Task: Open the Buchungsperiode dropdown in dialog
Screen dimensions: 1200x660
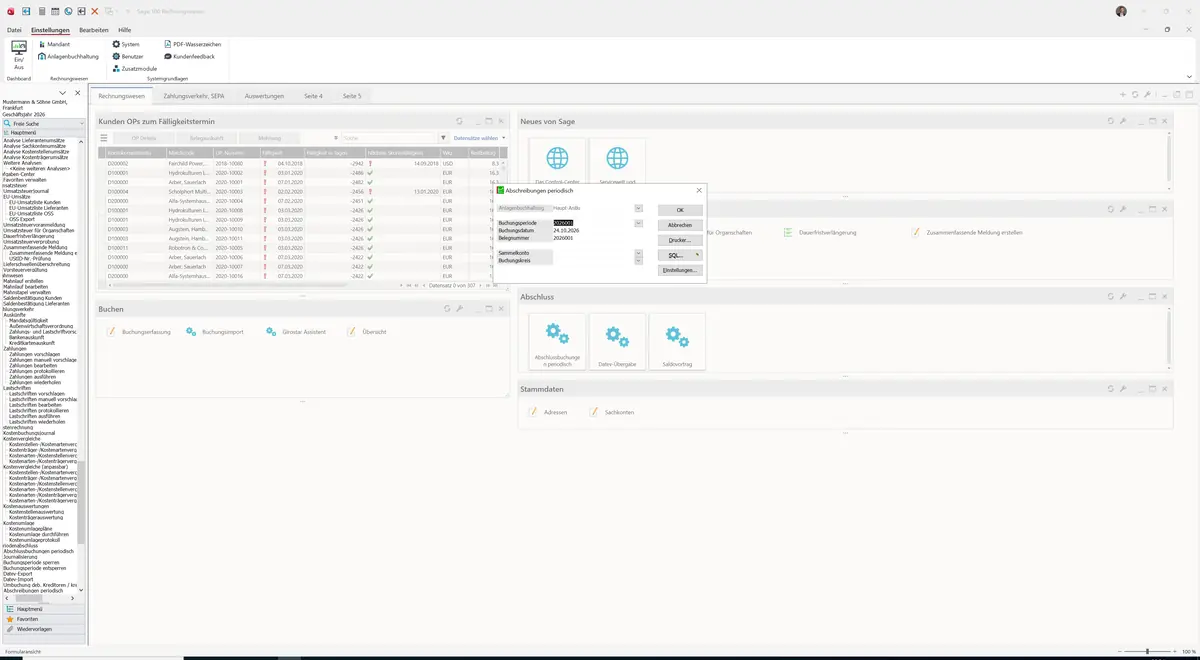Action: 638,223
